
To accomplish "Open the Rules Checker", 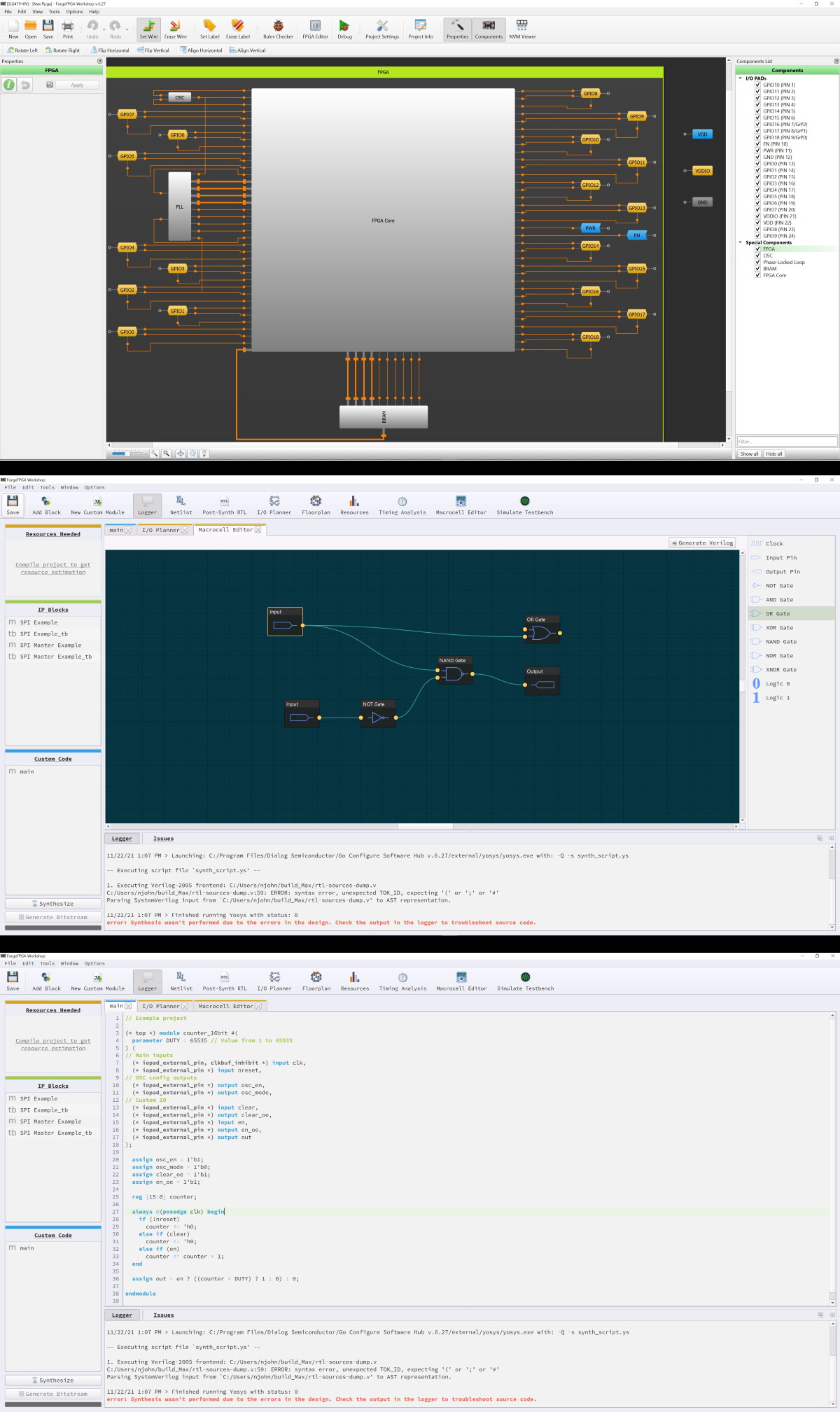I will (278, 29).
